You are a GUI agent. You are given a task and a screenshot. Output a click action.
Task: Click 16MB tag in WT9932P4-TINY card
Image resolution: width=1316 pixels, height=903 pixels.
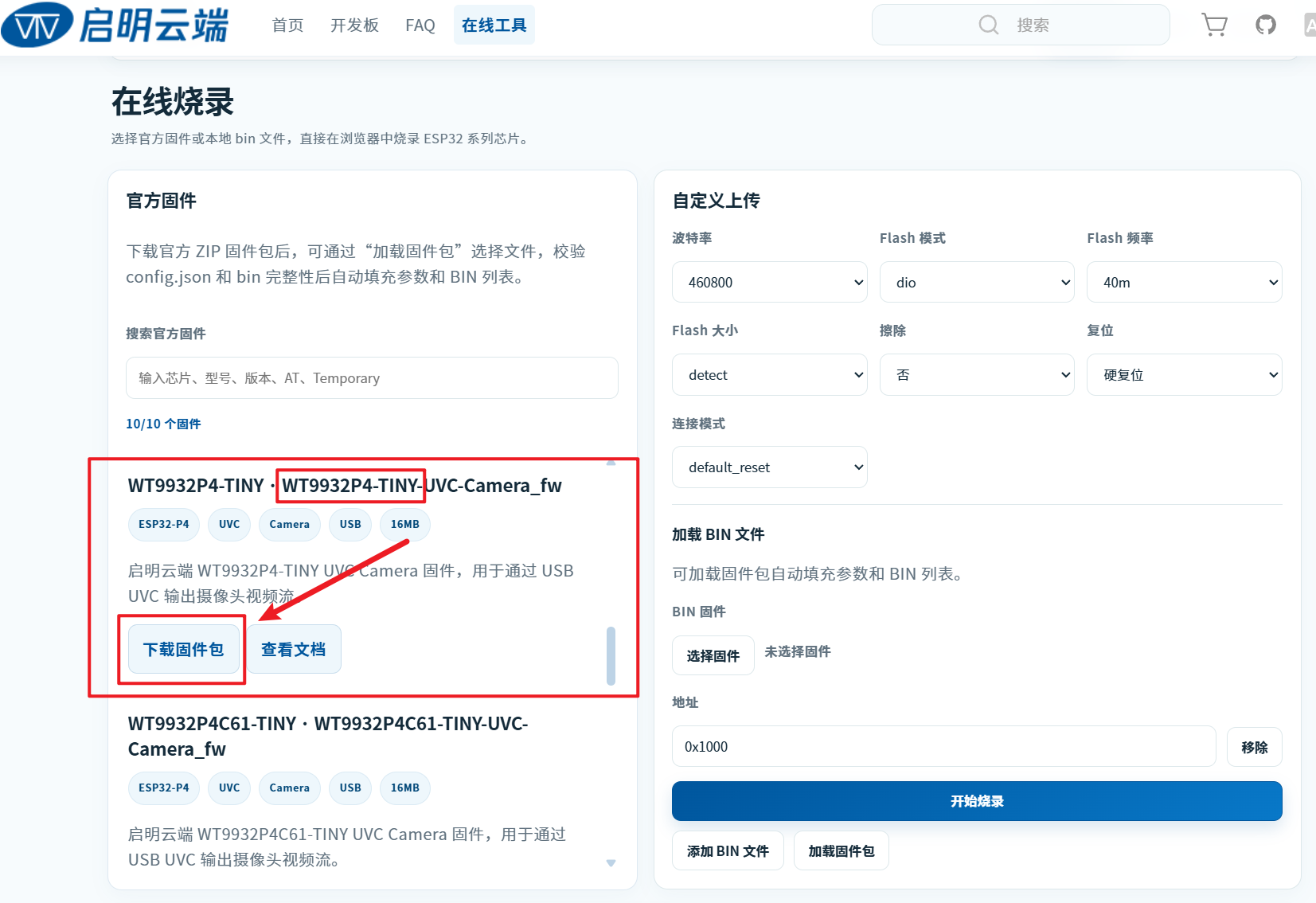pos(404,524)
